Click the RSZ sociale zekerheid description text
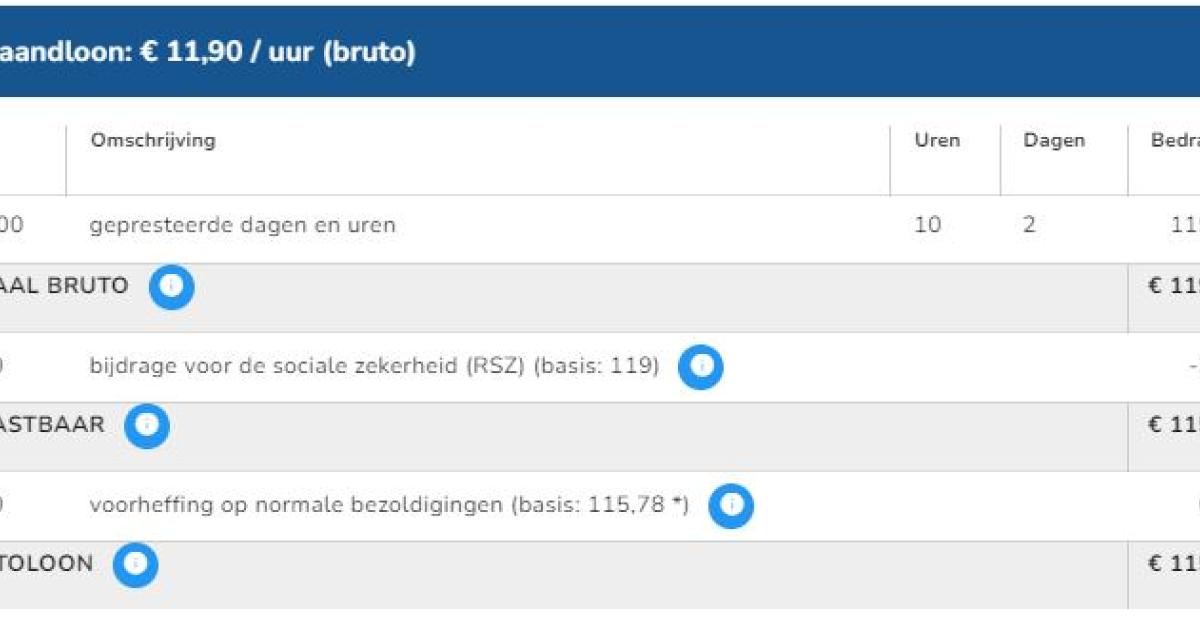 tap(374, 366)
